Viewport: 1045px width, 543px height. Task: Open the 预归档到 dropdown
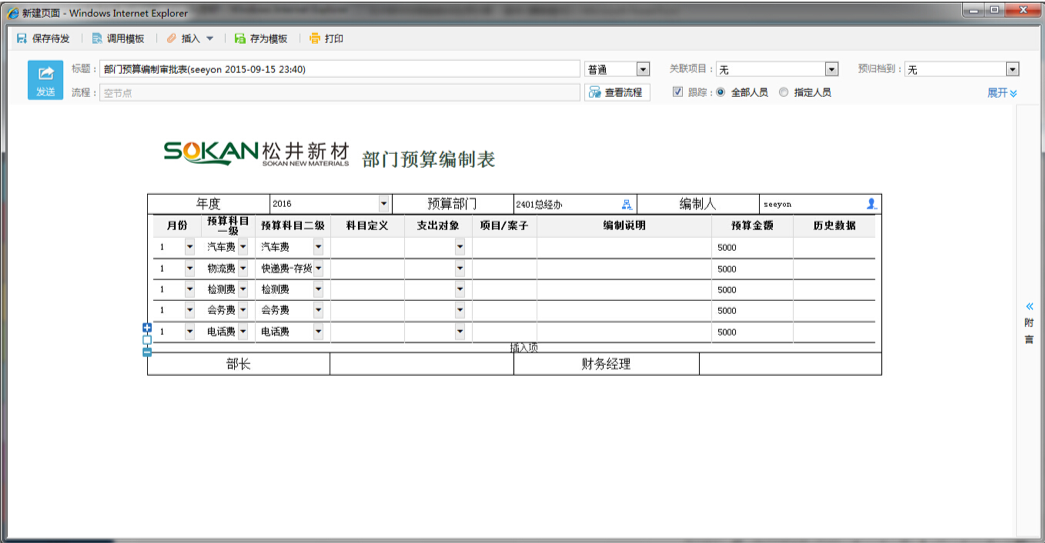1012,69
